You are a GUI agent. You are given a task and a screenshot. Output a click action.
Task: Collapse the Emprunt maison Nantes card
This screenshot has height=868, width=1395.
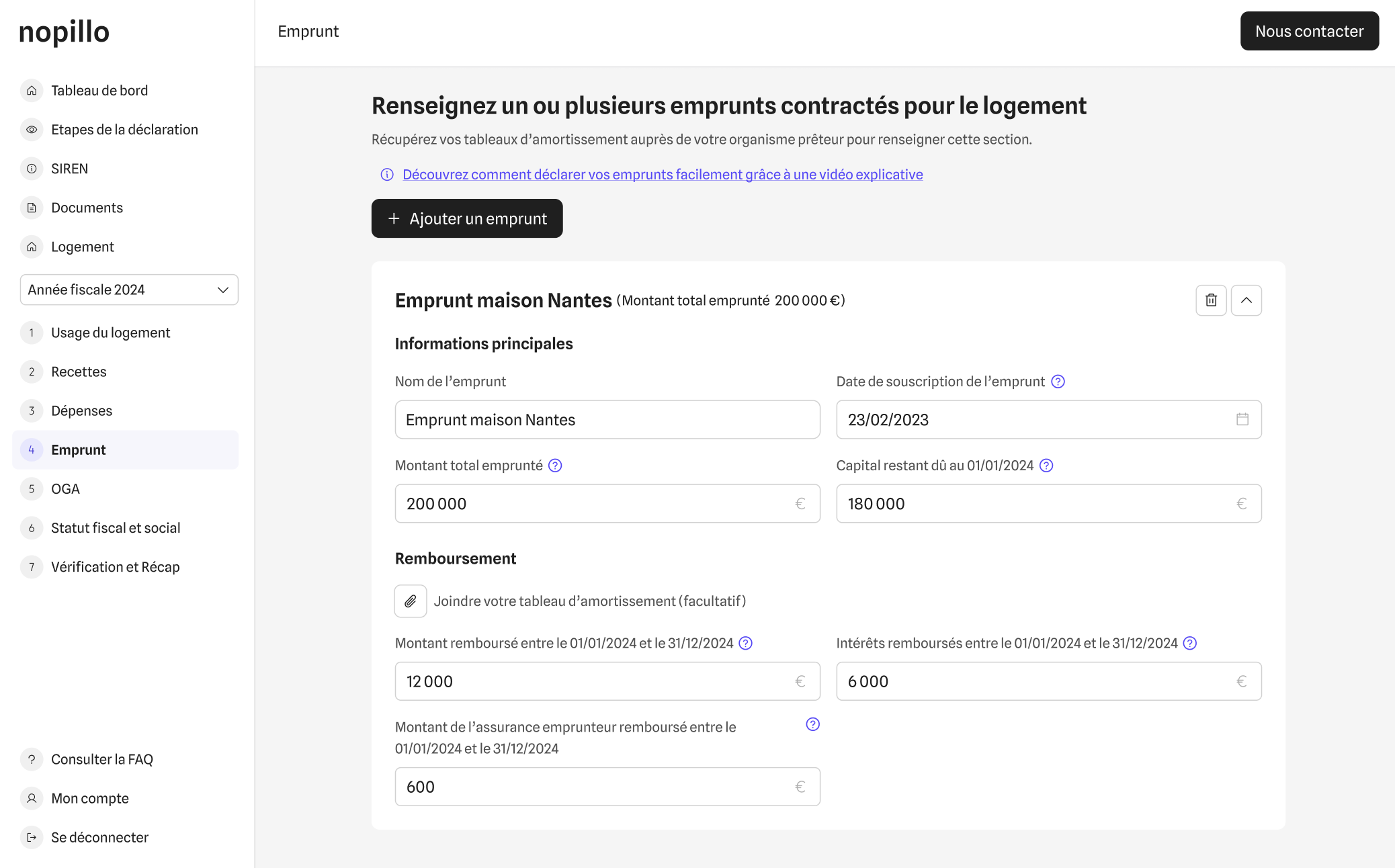point(1246,300)
